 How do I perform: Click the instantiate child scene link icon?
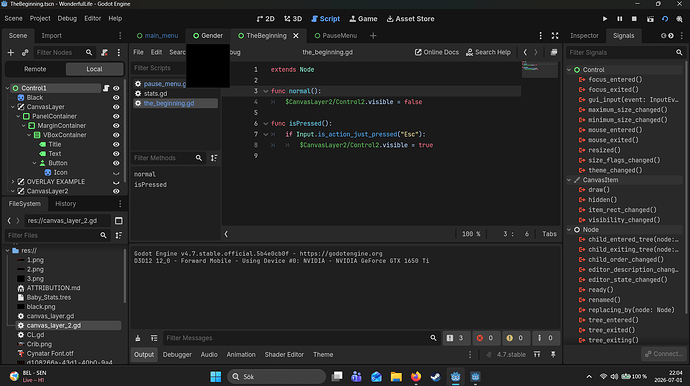(25, 52)
